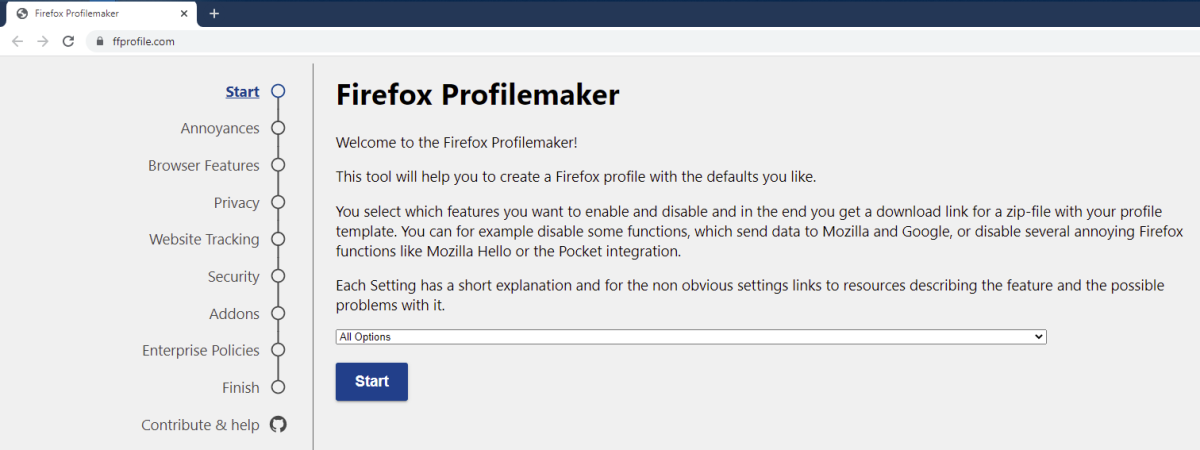Image resolution: width=1200 pixels, height=450 pixels.
Task: Open Website Tracking section
Action: tap(204, 239)
